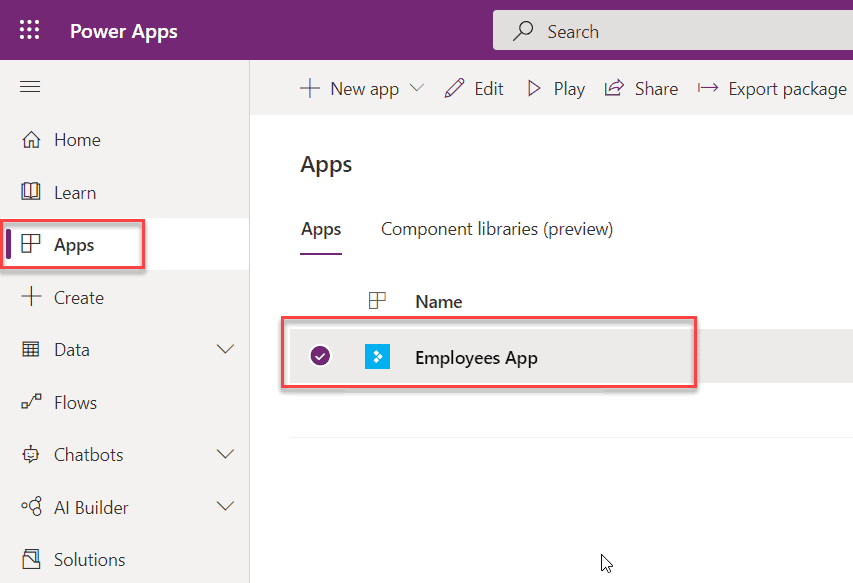Click the Chatbots robot icon

[31, 454]
